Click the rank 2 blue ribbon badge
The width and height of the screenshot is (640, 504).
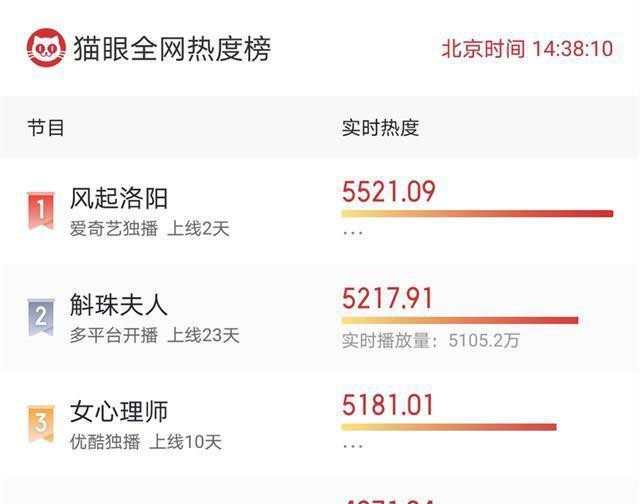tap(41, 317)
